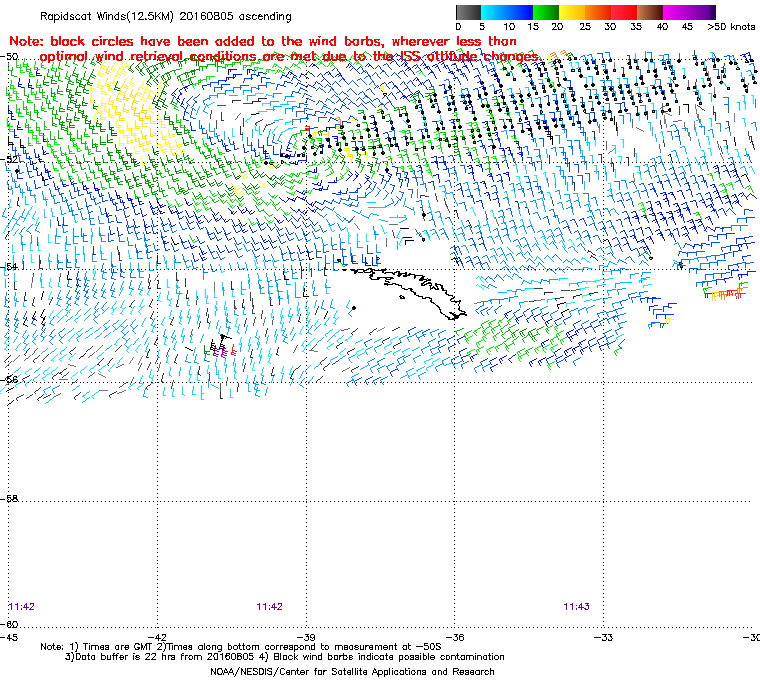Click the "Rapidscat Winds(12.5KM) 20160805 ascending" title
760x688 pixels.
[166, 16]
